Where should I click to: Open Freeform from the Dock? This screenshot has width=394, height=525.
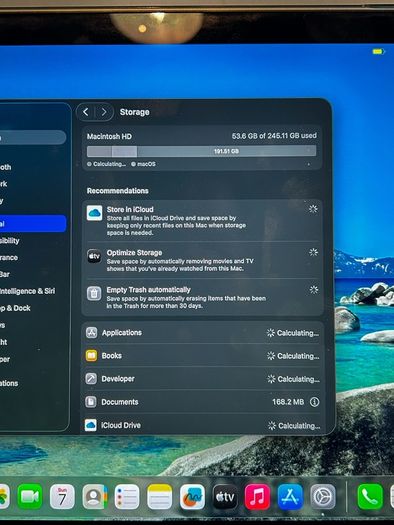click(192, 497)
